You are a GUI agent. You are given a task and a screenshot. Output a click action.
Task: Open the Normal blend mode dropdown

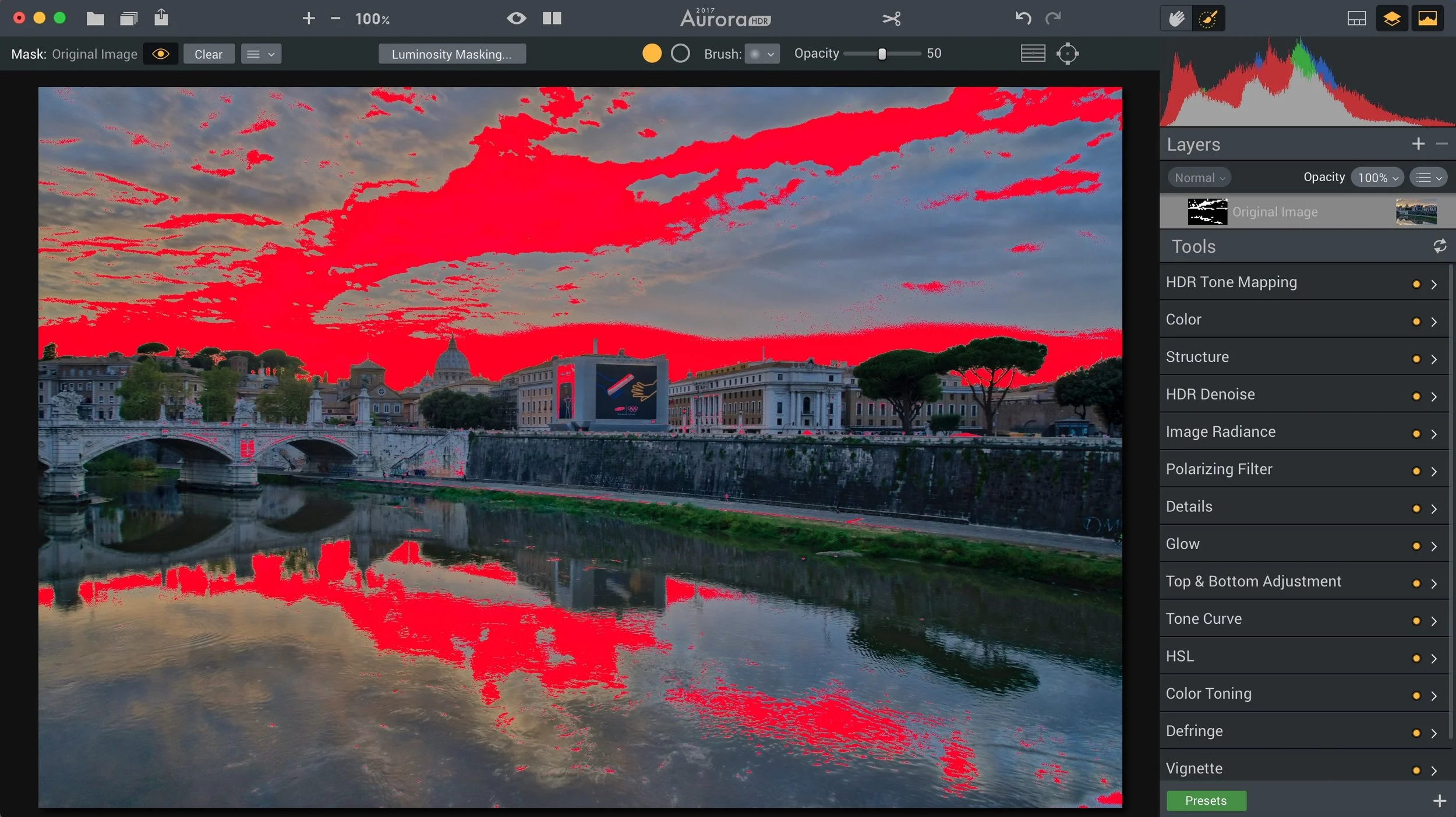tap(1199, 178)
